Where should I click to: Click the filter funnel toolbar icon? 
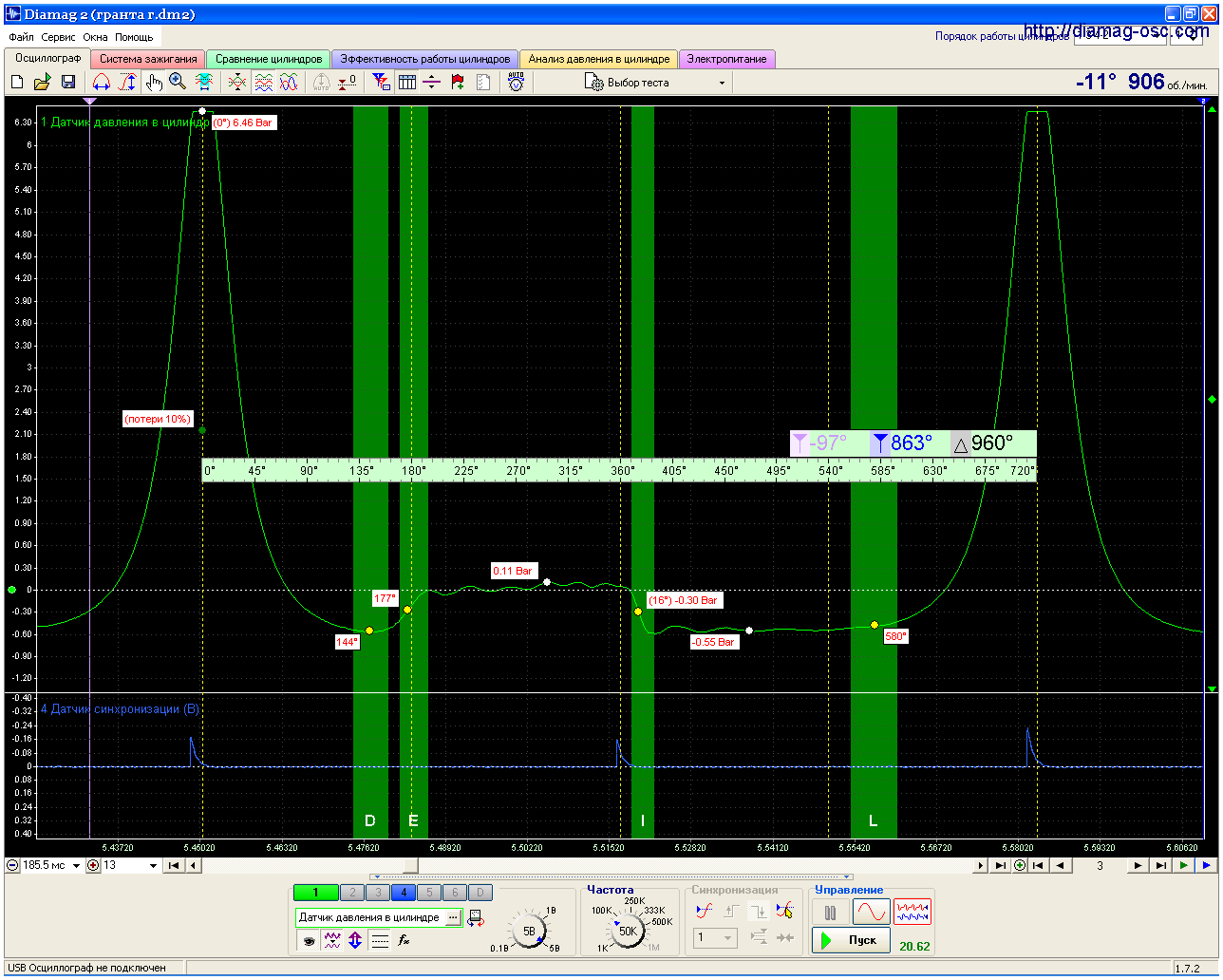point(381,83)
